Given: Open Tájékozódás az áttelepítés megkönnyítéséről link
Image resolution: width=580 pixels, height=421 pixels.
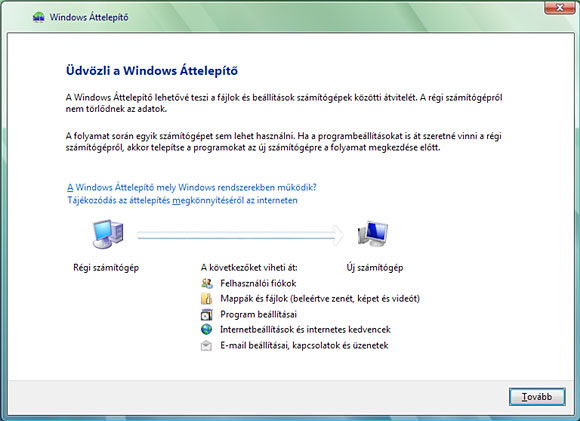Looking at the screenshot, I should point(182,200).
